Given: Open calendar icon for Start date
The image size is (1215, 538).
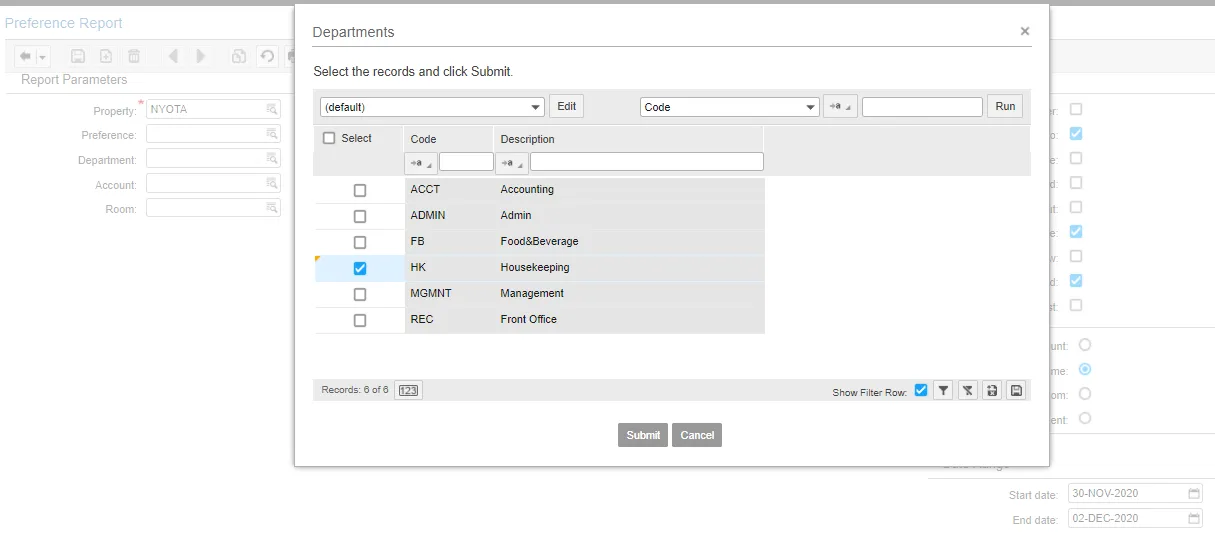Looking at the screenshot, I should [1194, 493].
